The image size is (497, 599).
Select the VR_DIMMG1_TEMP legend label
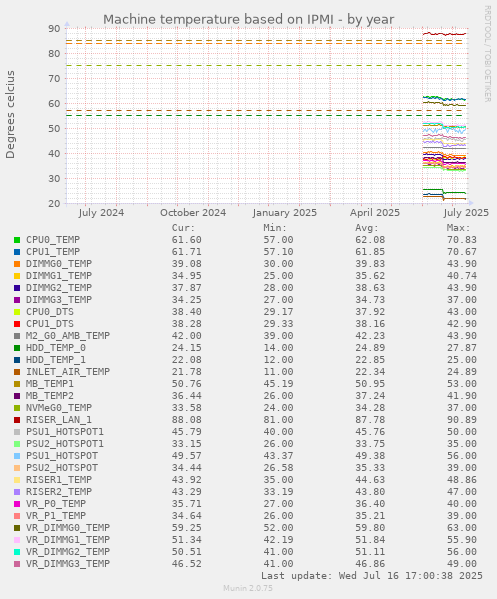coord(68,540)
